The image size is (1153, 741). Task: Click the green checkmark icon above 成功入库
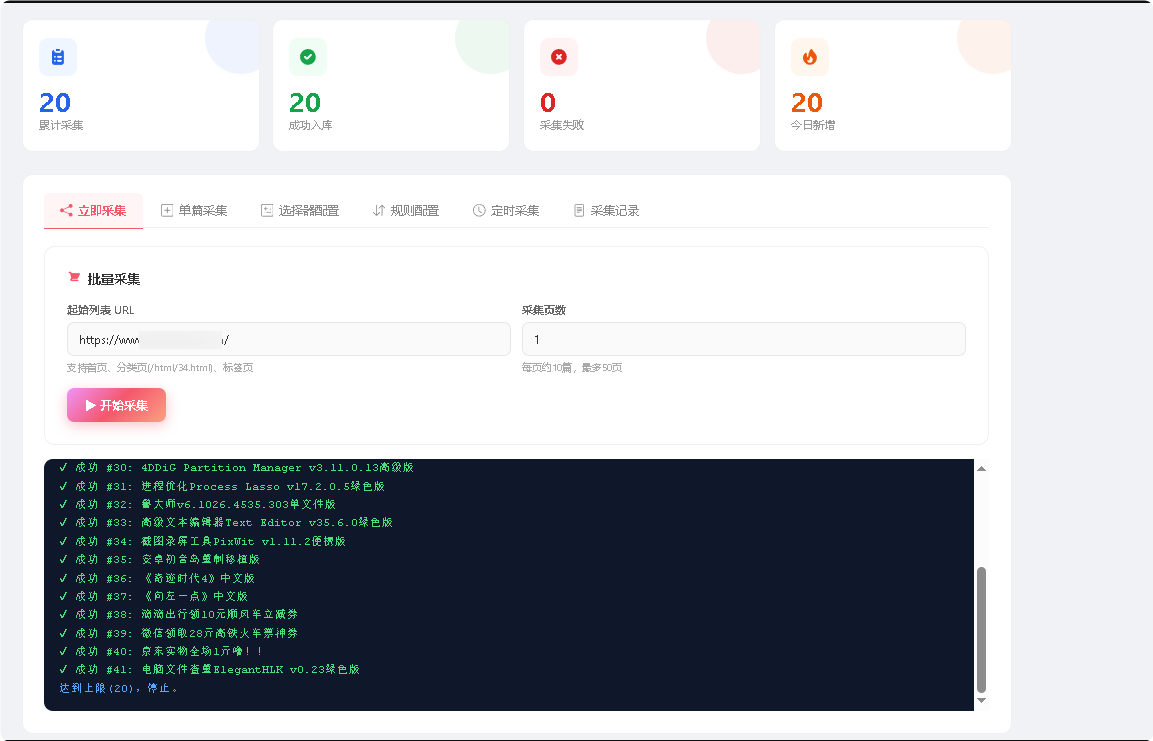coord(308,57)
